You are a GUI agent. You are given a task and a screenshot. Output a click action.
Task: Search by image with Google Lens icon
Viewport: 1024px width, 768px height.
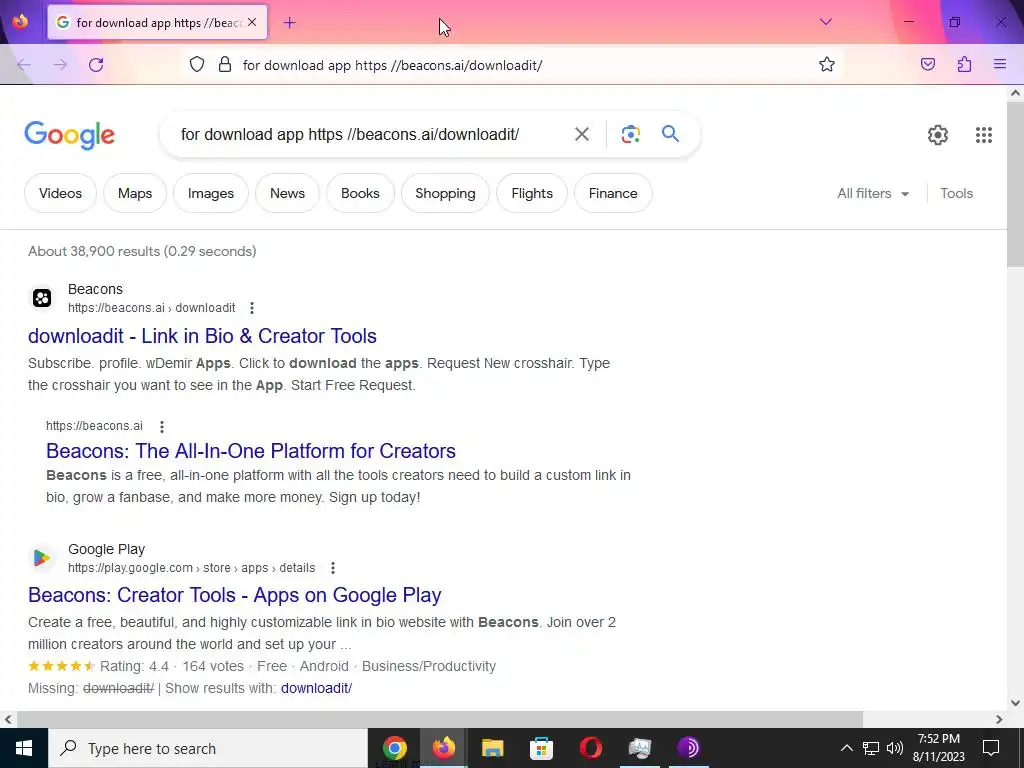(630, 134)
